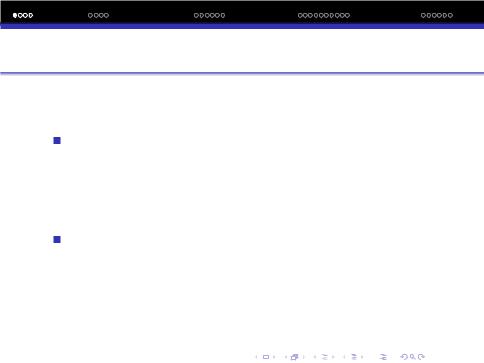484x363 pixels.
Task: Click the stacked frame navigation icon
Action: click(x=294, y=357)
